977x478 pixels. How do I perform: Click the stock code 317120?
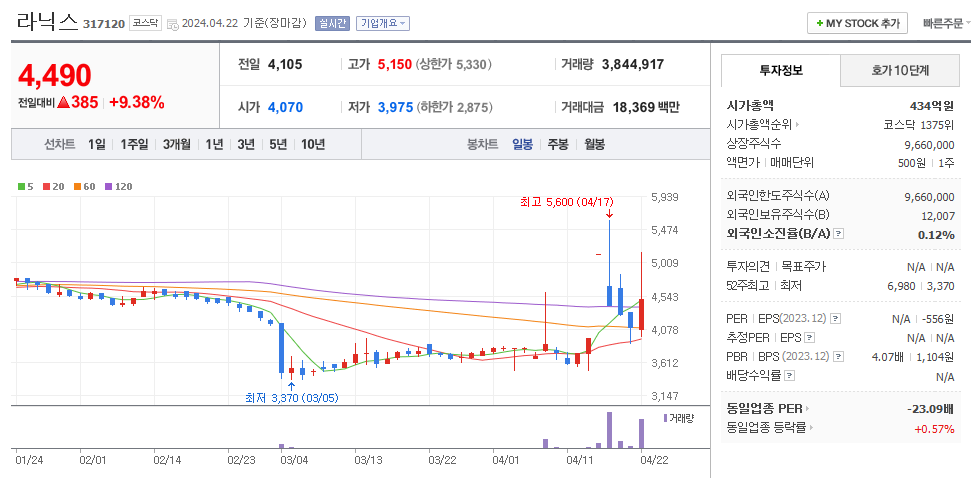104,24
